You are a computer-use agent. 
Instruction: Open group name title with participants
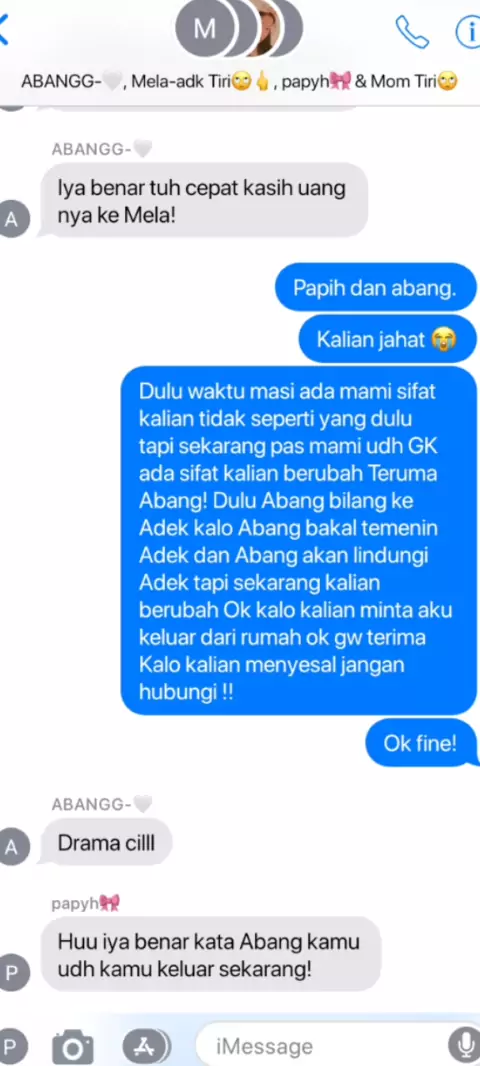pyautogui.click(x=239, y=82)
